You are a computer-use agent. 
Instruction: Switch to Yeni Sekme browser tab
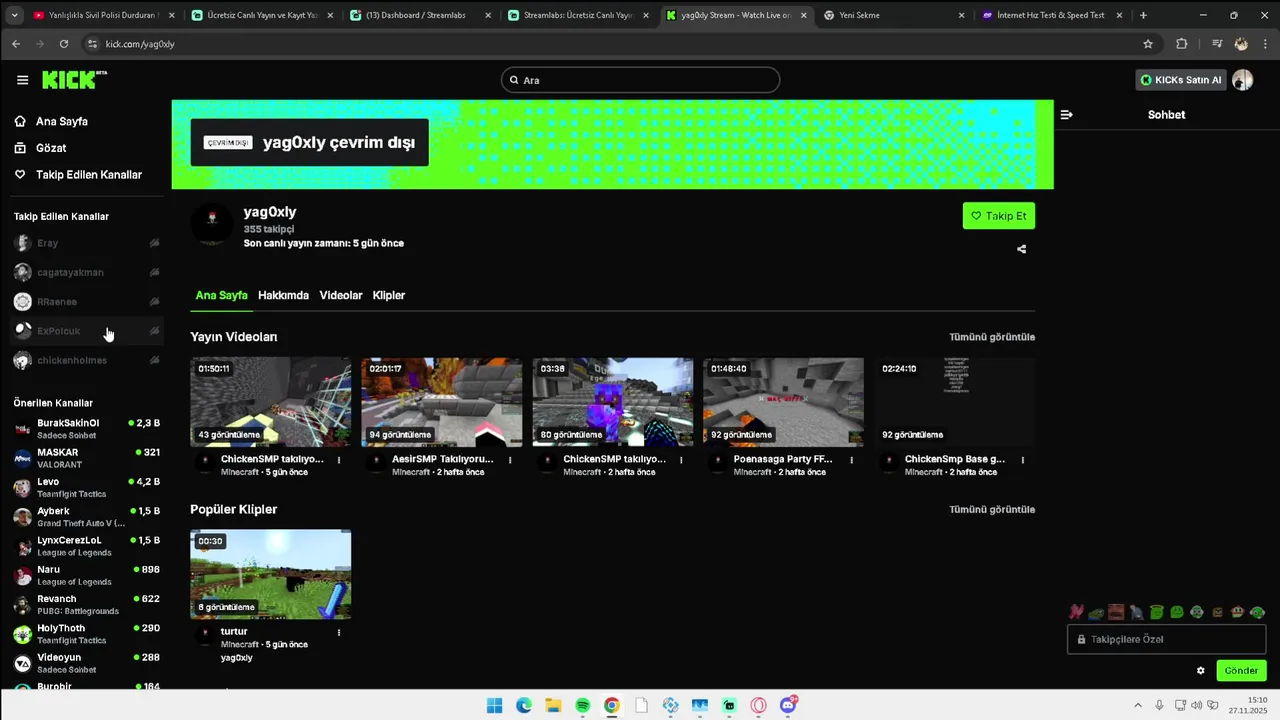tap(895, 15)
